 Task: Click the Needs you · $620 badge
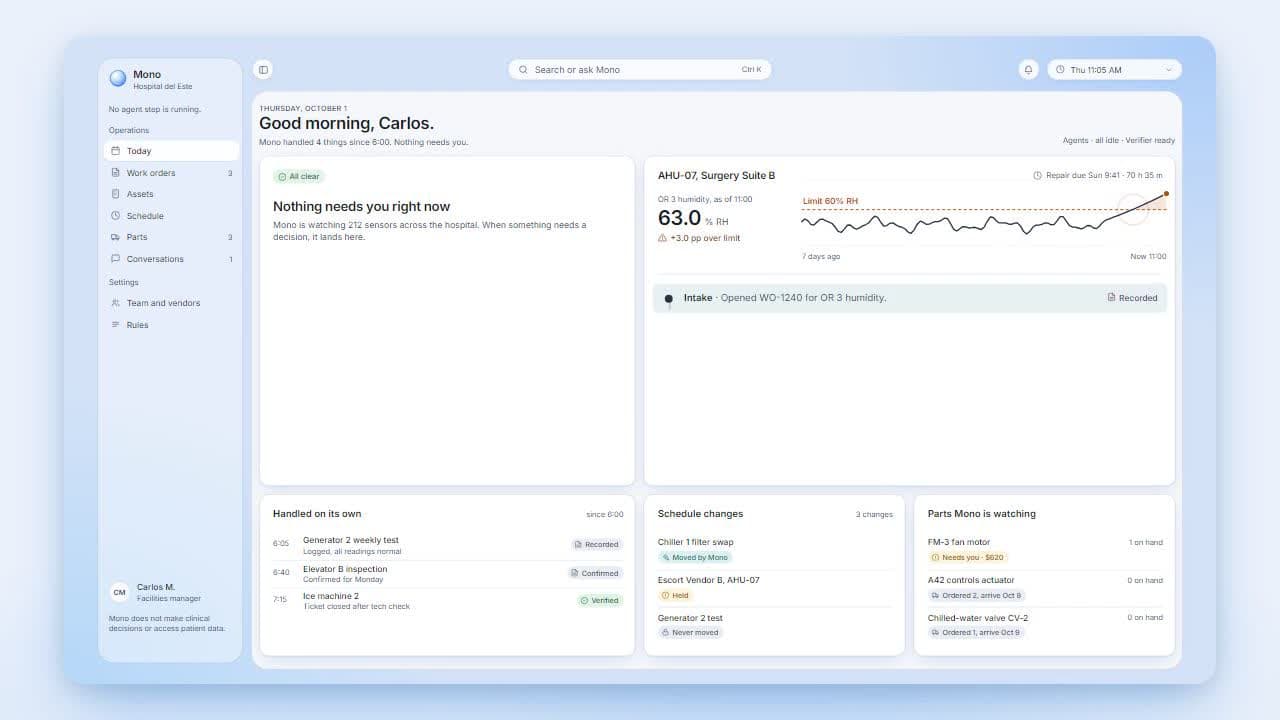point(968,557)
